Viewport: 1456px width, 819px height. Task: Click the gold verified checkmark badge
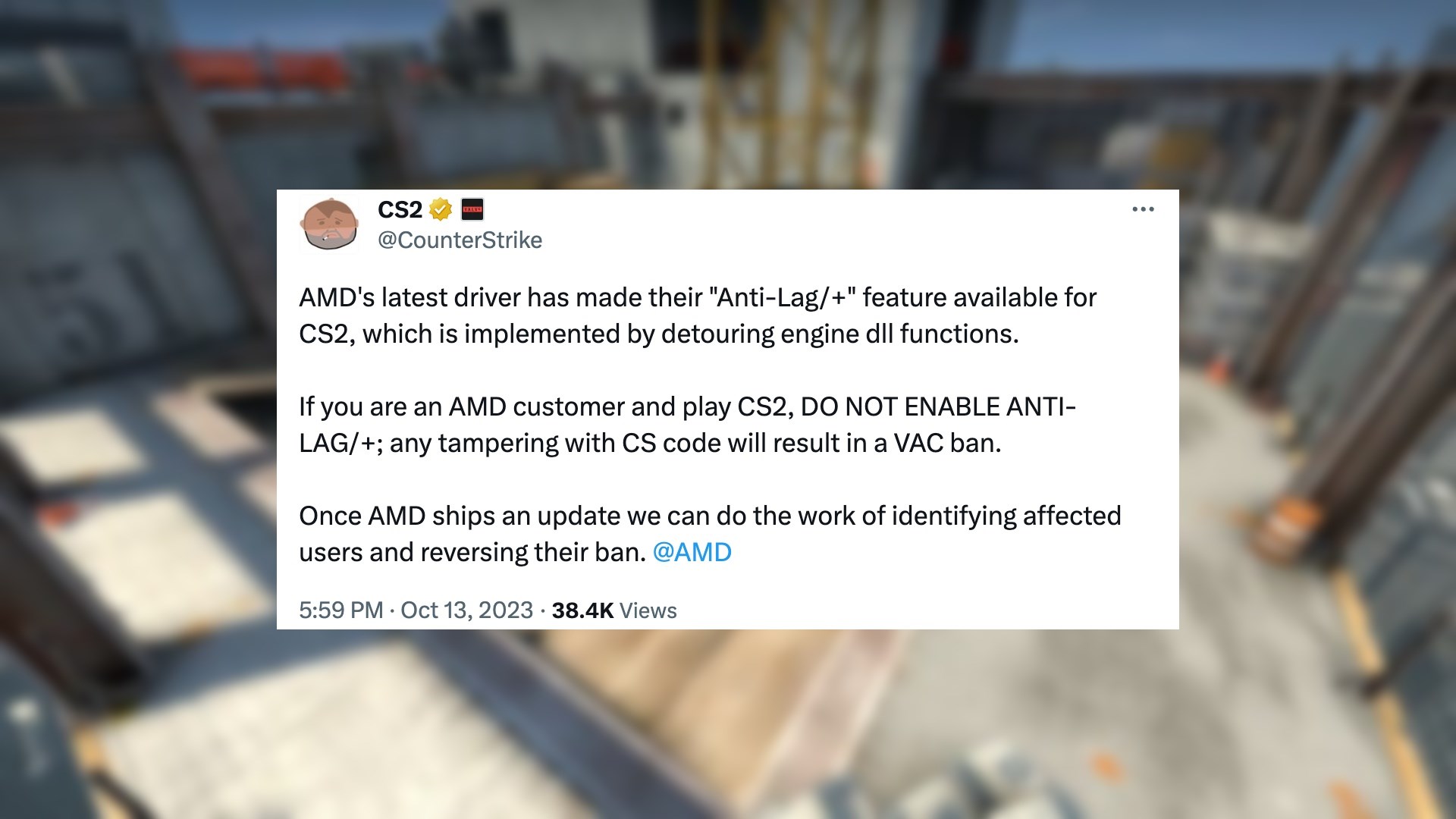click(x=441, y=209)
